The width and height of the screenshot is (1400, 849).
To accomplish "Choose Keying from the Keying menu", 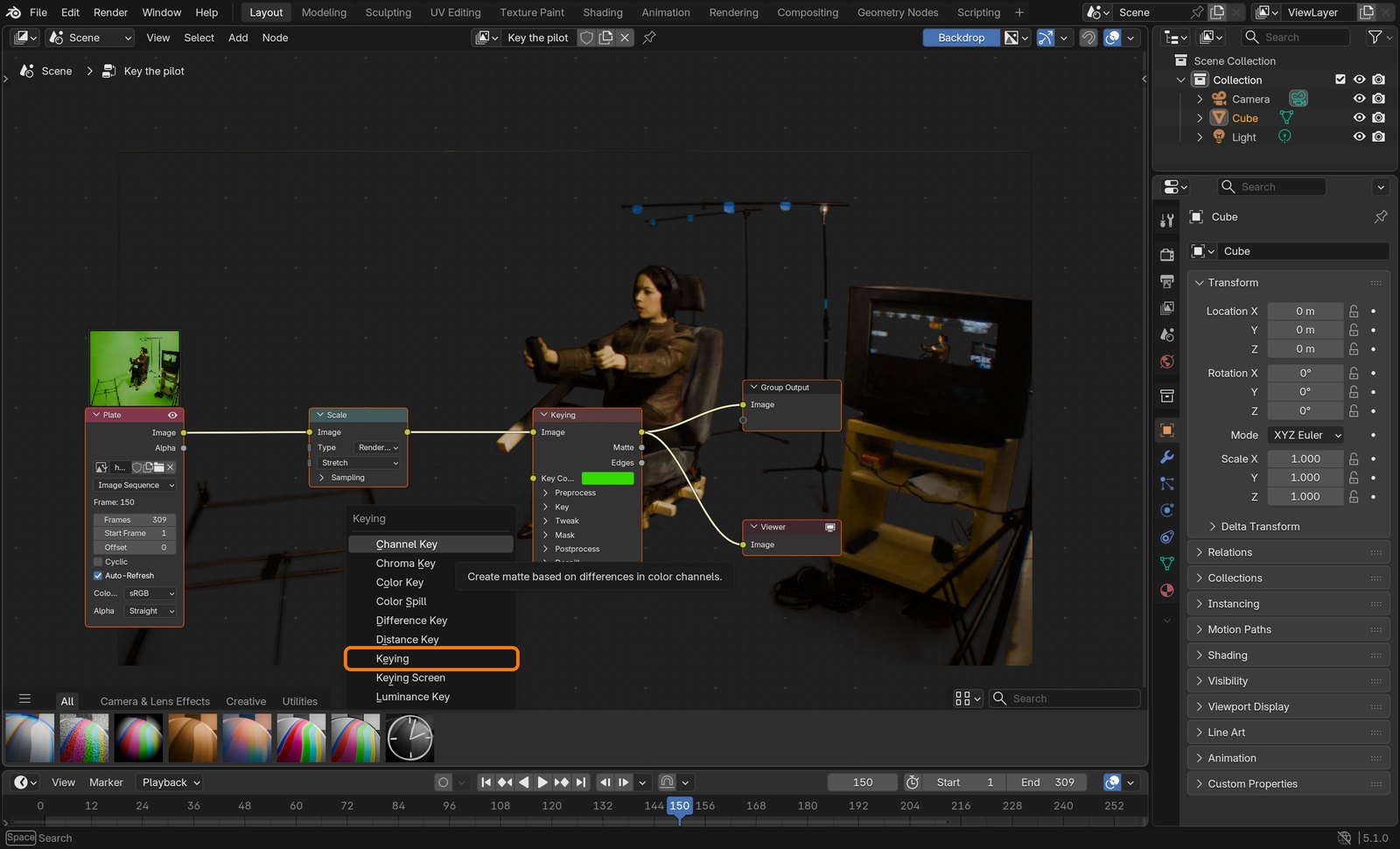I will tap(432, 659).
